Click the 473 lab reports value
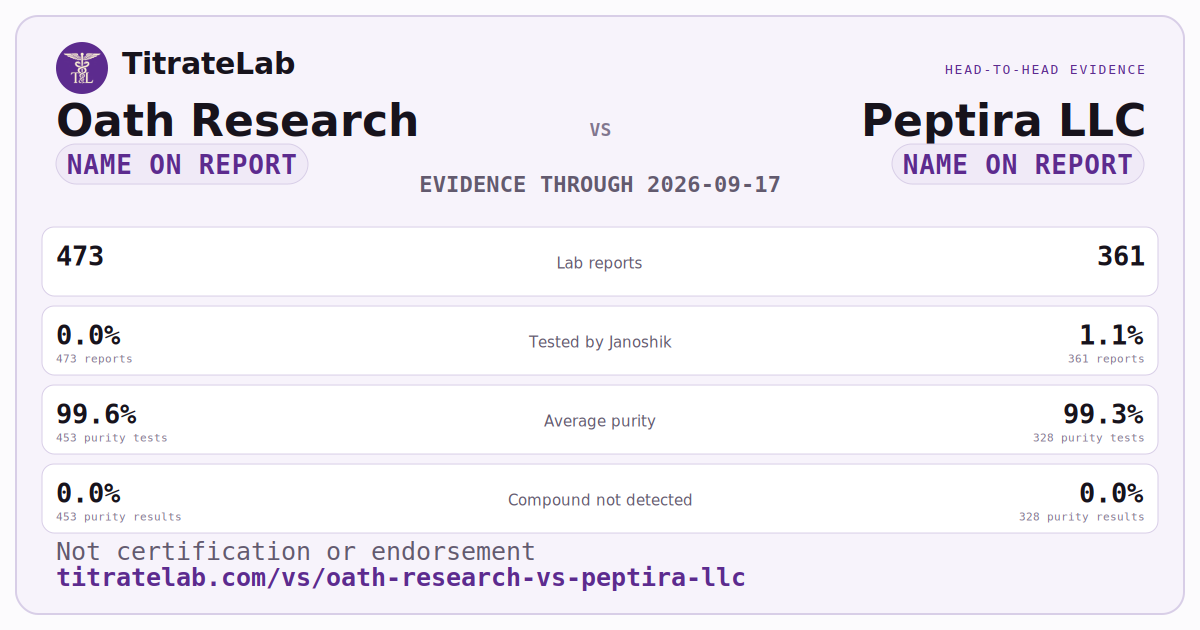Screen dimensions: 1200x630 pos(80,256)
